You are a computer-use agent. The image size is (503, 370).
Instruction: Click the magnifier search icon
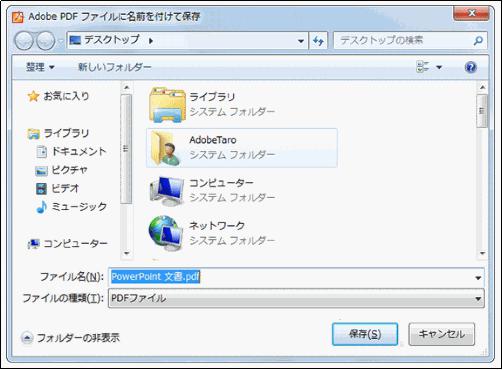click(478, 41)
